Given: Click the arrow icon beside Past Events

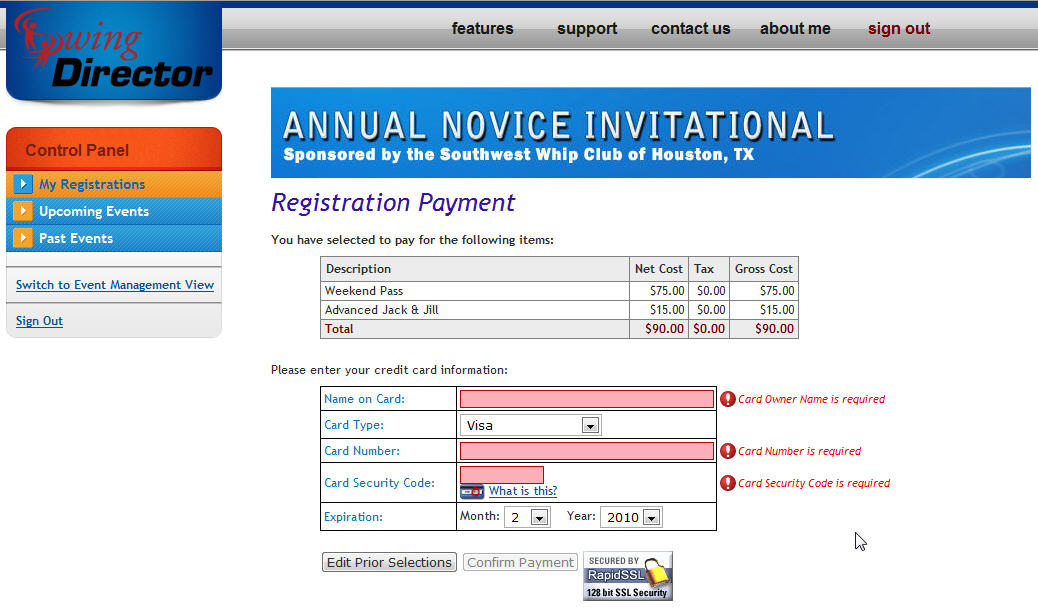Looking at the screenshot, I should click(23, 238).
